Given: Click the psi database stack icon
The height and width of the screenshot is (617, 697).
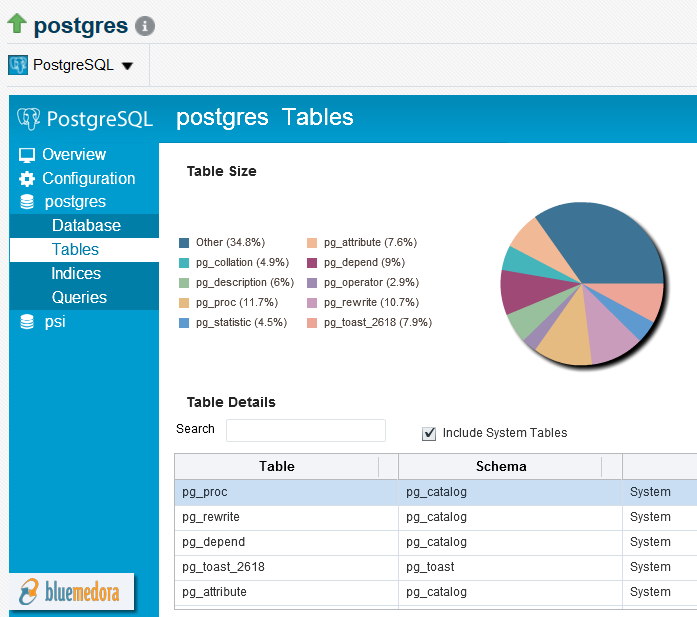Looking at the screenshot, I should [27, 321].
